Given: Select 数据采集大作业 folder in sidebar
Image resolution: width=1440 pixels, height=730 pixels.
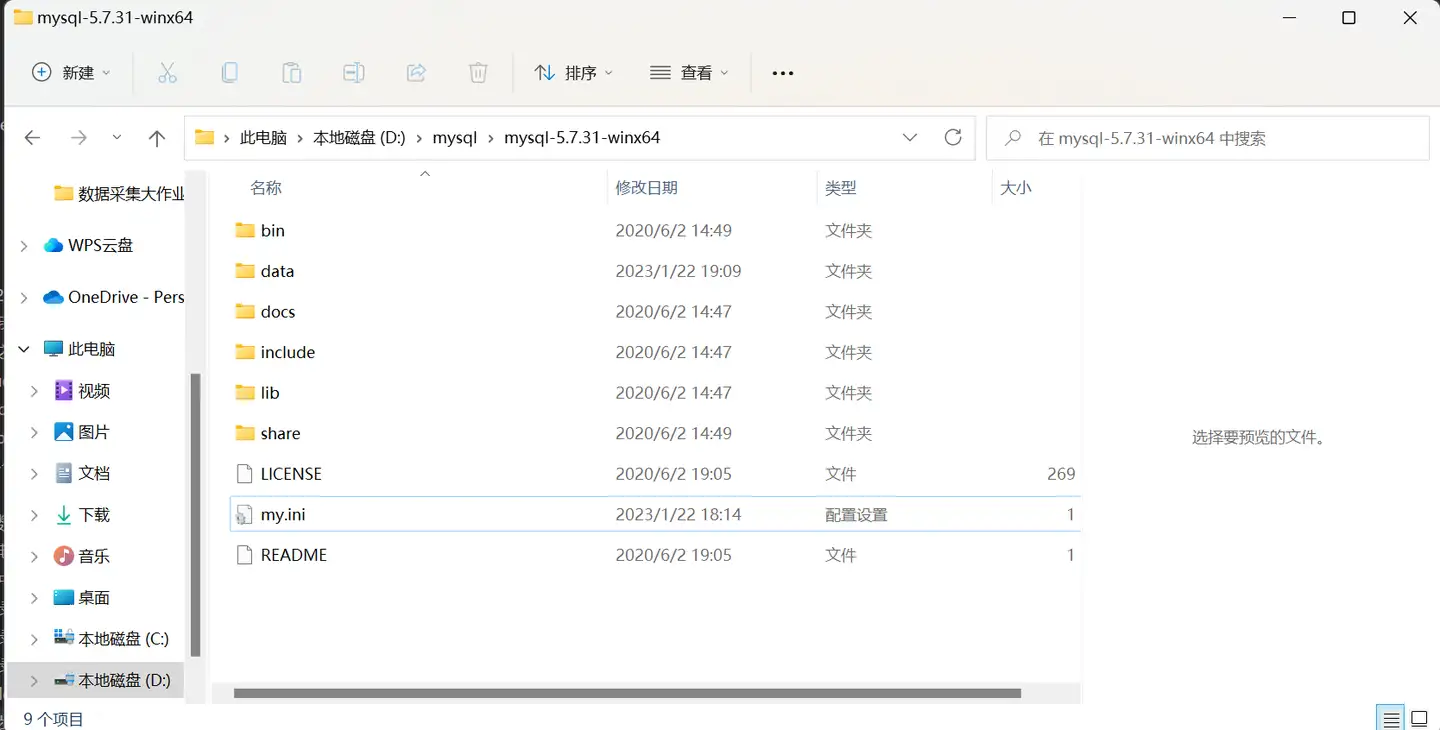Looking at the screenshot, I should pyautogui.click(x=119, y=194).
